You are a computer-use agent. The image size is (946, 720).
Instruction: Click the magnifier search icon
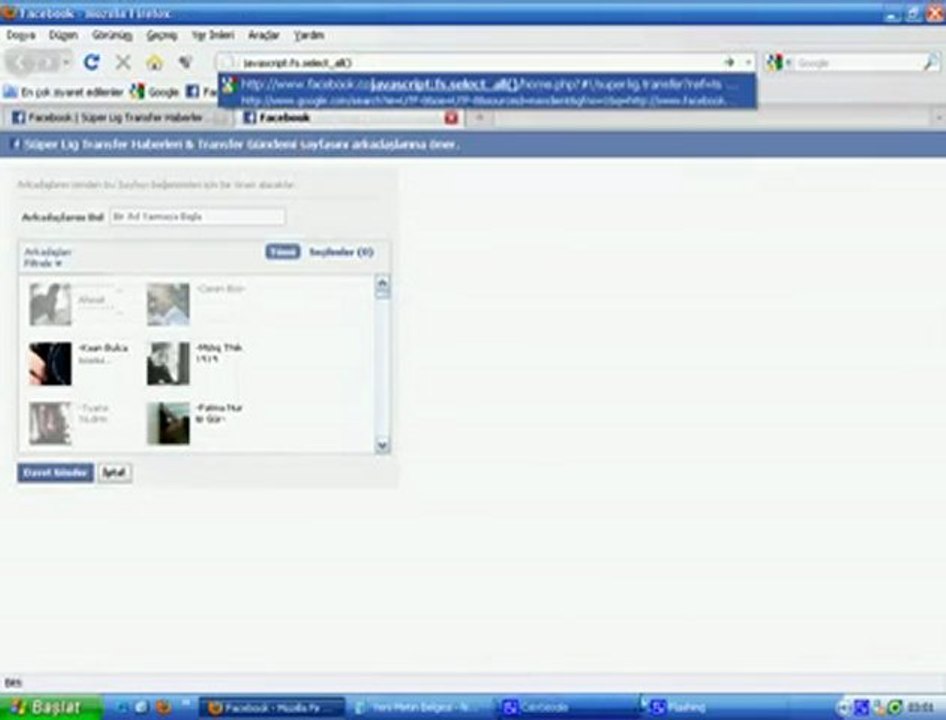(932, 62)
